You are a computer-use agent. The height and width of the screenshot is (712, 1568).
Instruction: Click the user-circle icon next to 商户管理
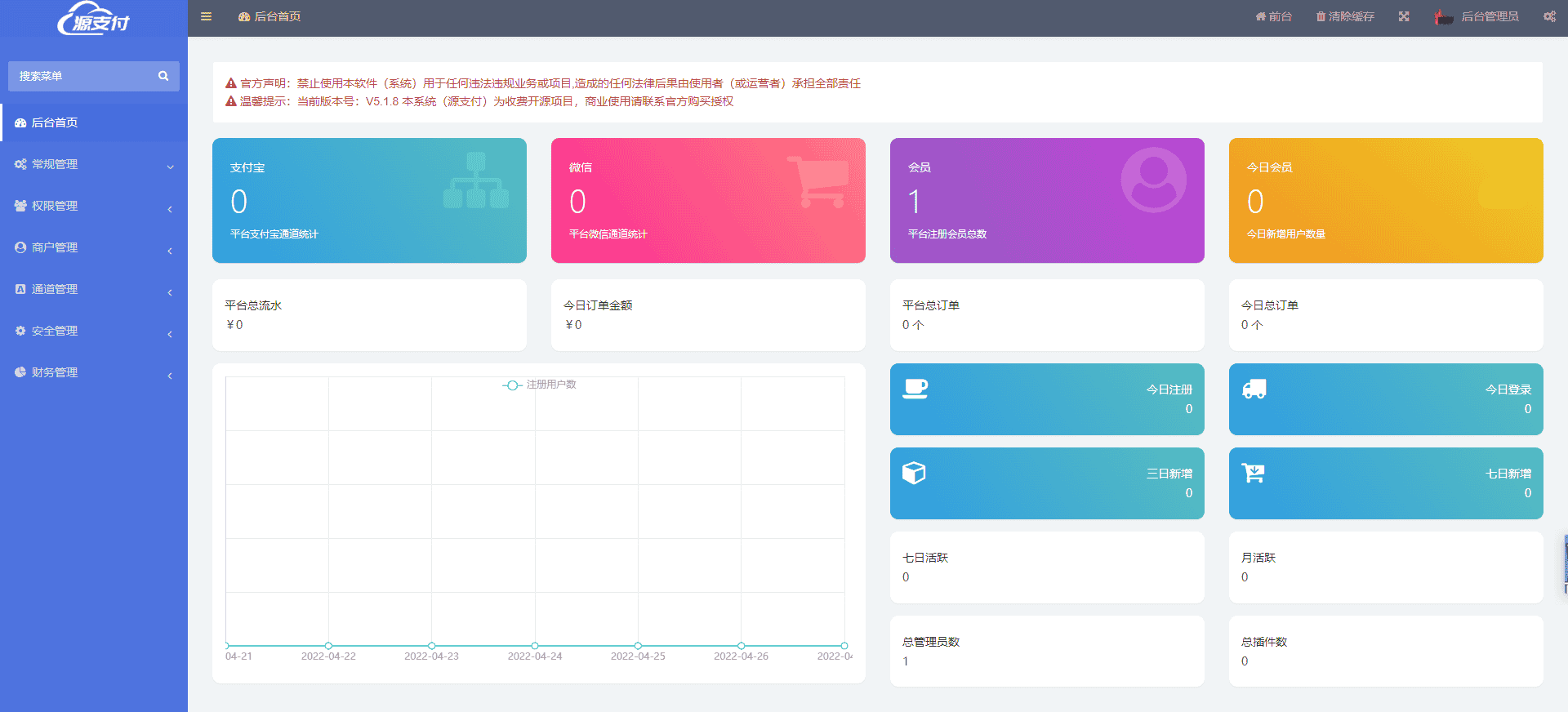pyautogui.click(x=20, y=247)
